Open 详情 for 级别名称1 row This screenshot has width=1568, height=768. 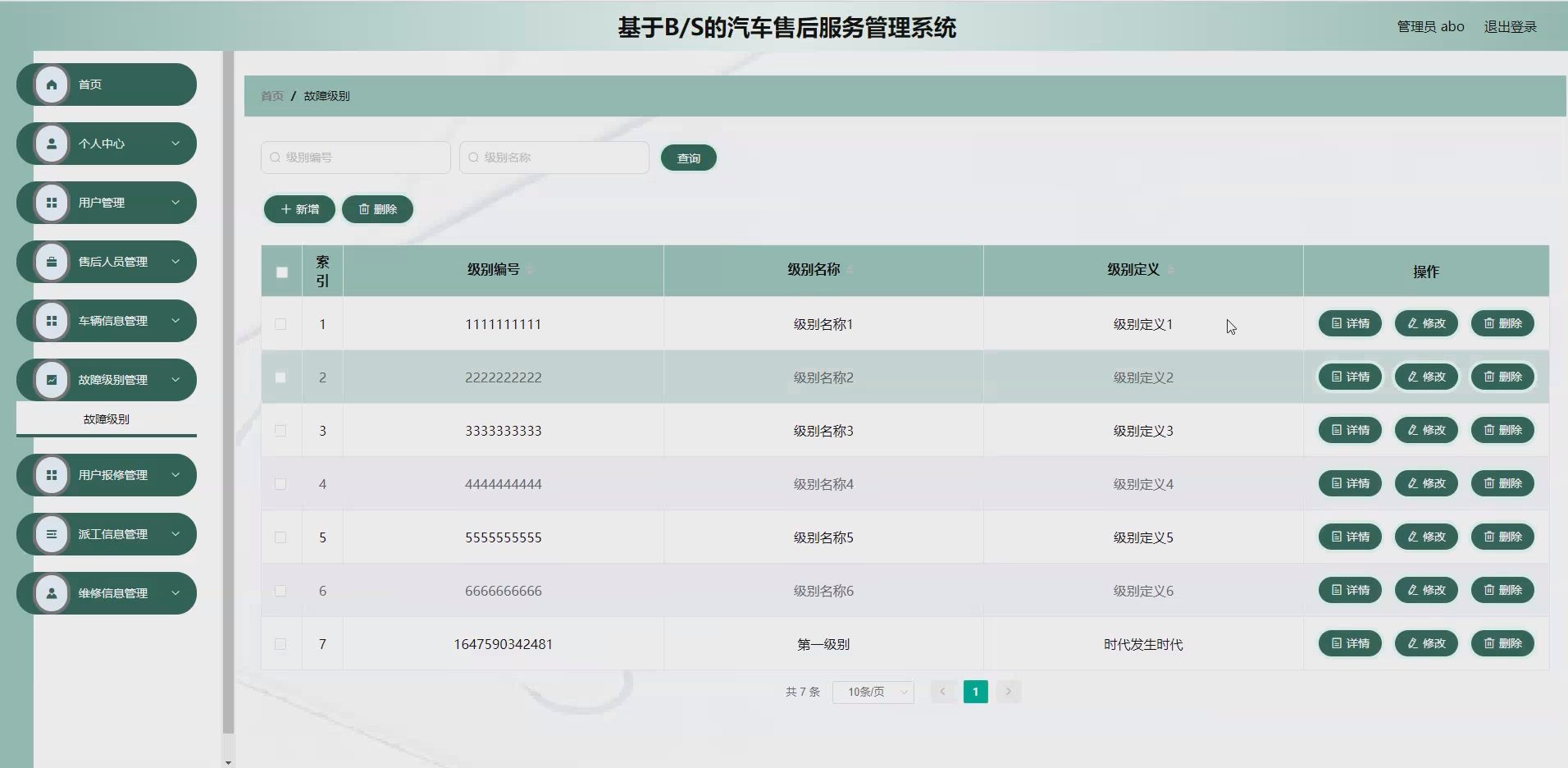pos(1350,323)
